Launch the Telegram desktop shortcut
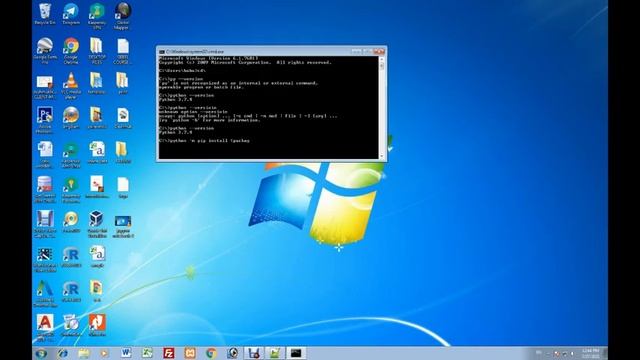The width and height of the screenshot is (640, 360). (x=71, y=14)
